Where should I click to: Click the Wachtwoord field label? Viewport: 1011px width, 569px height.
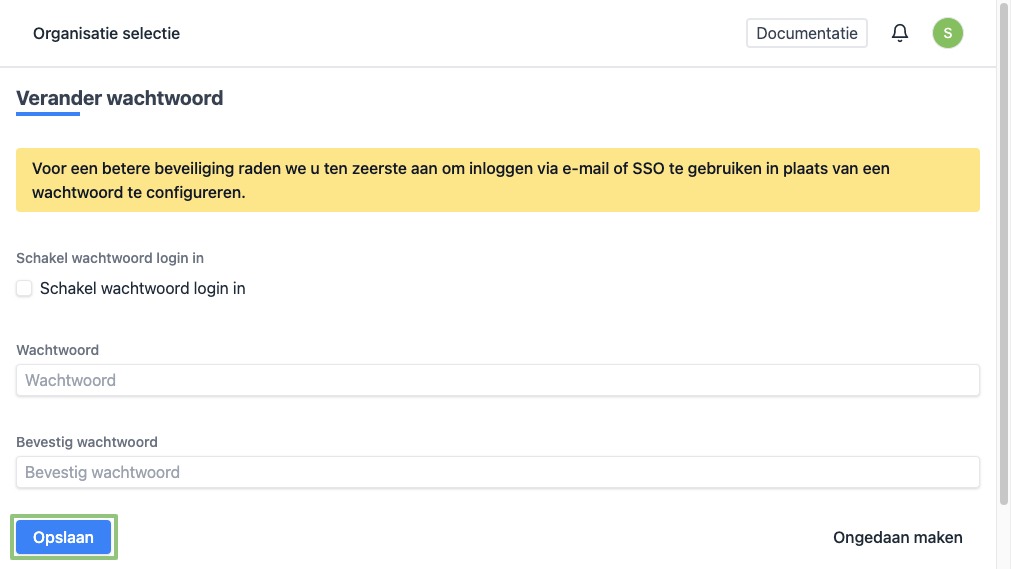coord(57,350)
